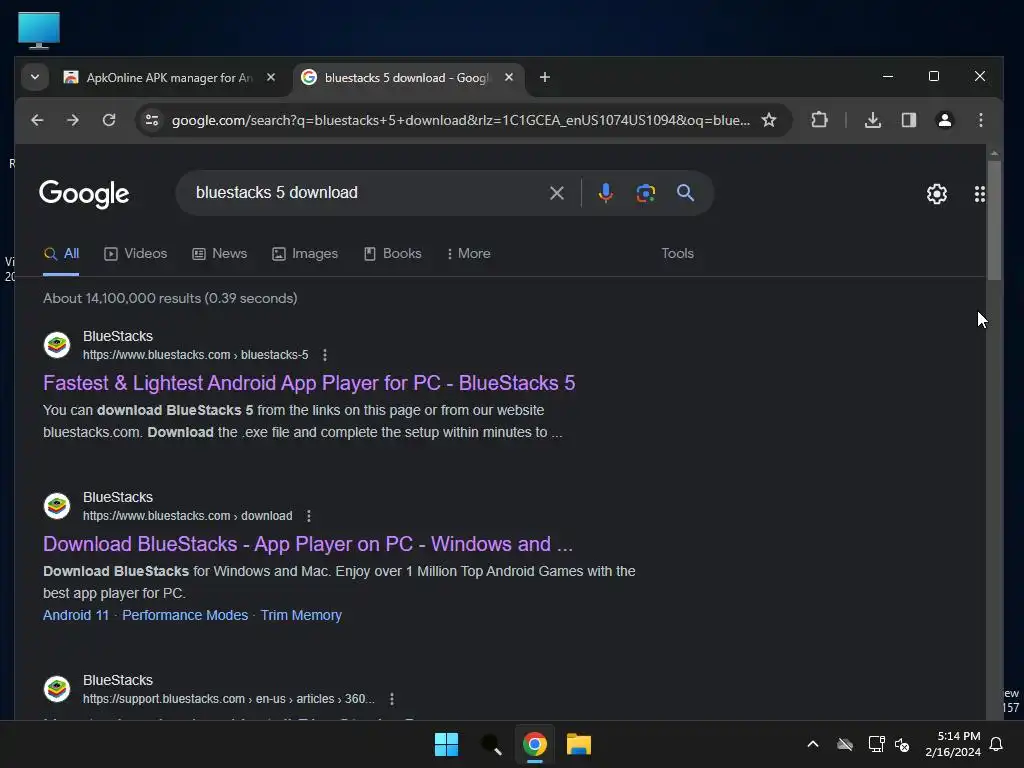Click the network display tray icon
This screenshot has width=1024, height=768.
coord(876,744)
